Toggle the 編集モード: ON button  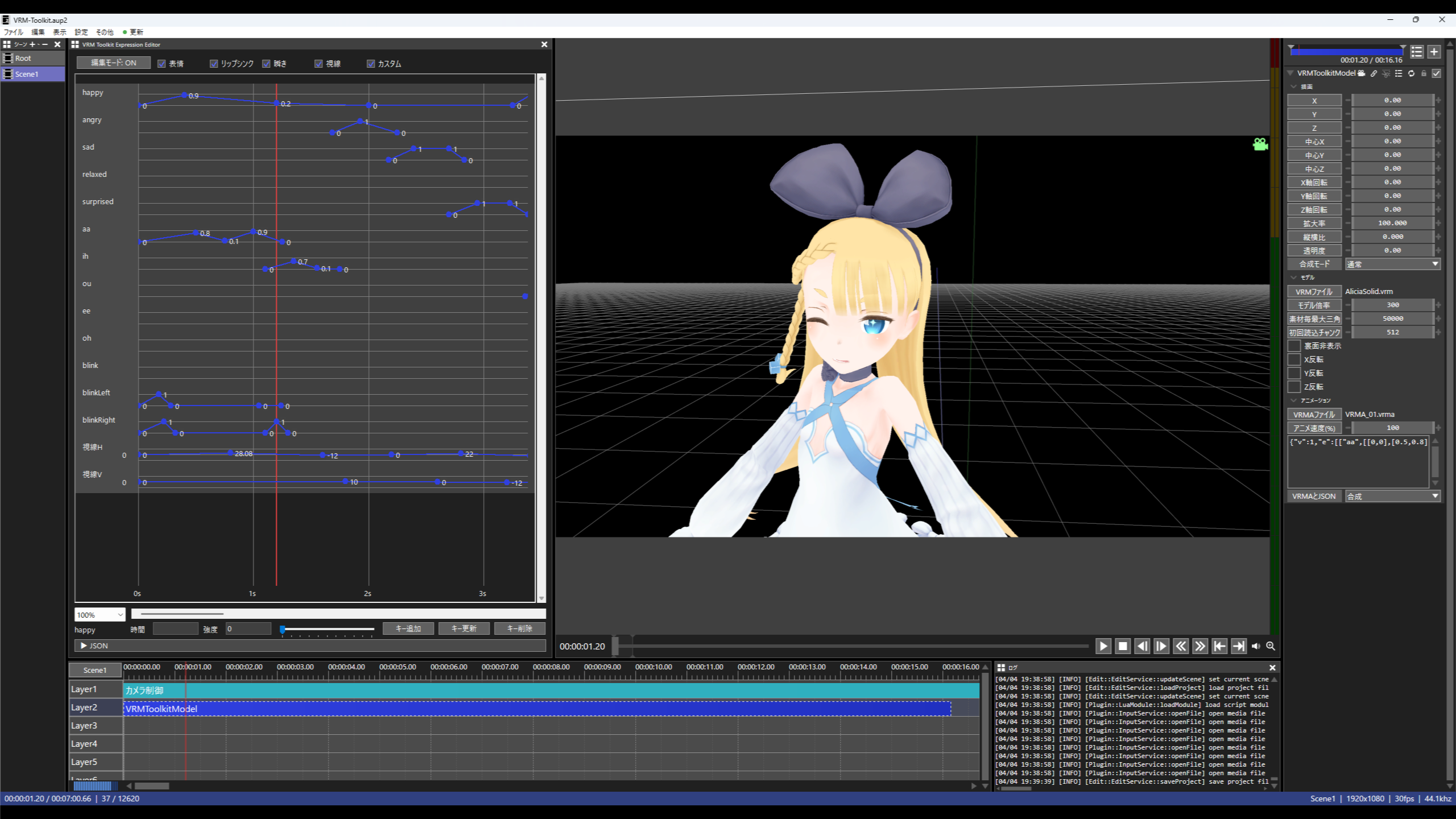pyautogui.click(x=114, y=63)
